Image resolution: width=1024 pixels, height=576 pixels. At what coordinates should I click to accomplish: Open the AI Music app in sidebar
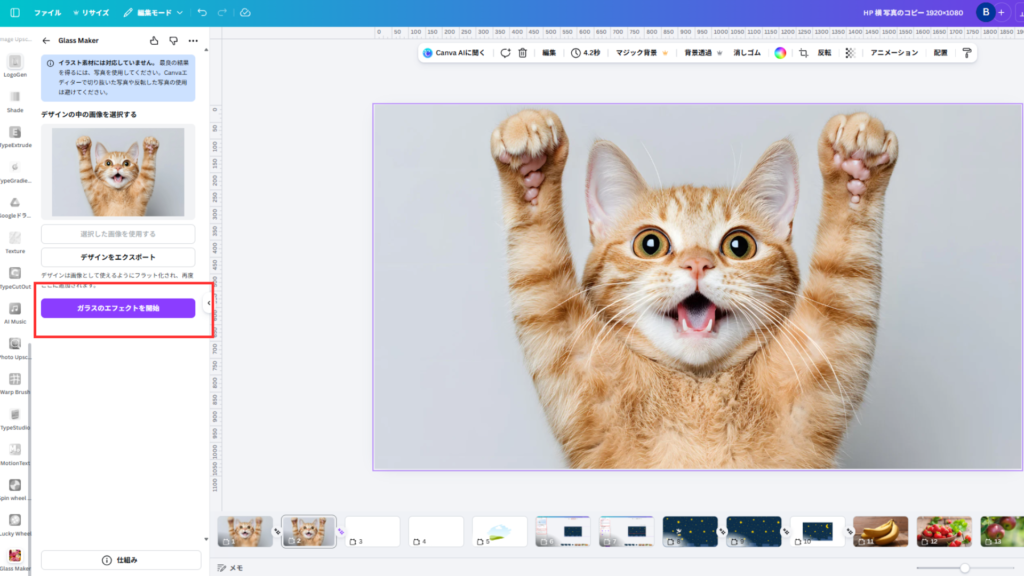[15, 311]
